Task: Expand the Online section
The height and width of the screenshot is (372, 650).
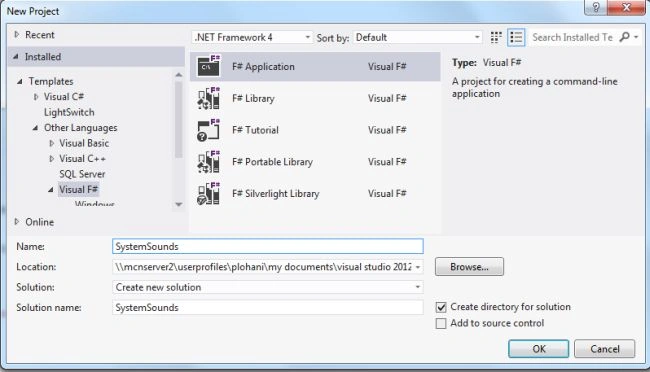Action: [17, 221]
